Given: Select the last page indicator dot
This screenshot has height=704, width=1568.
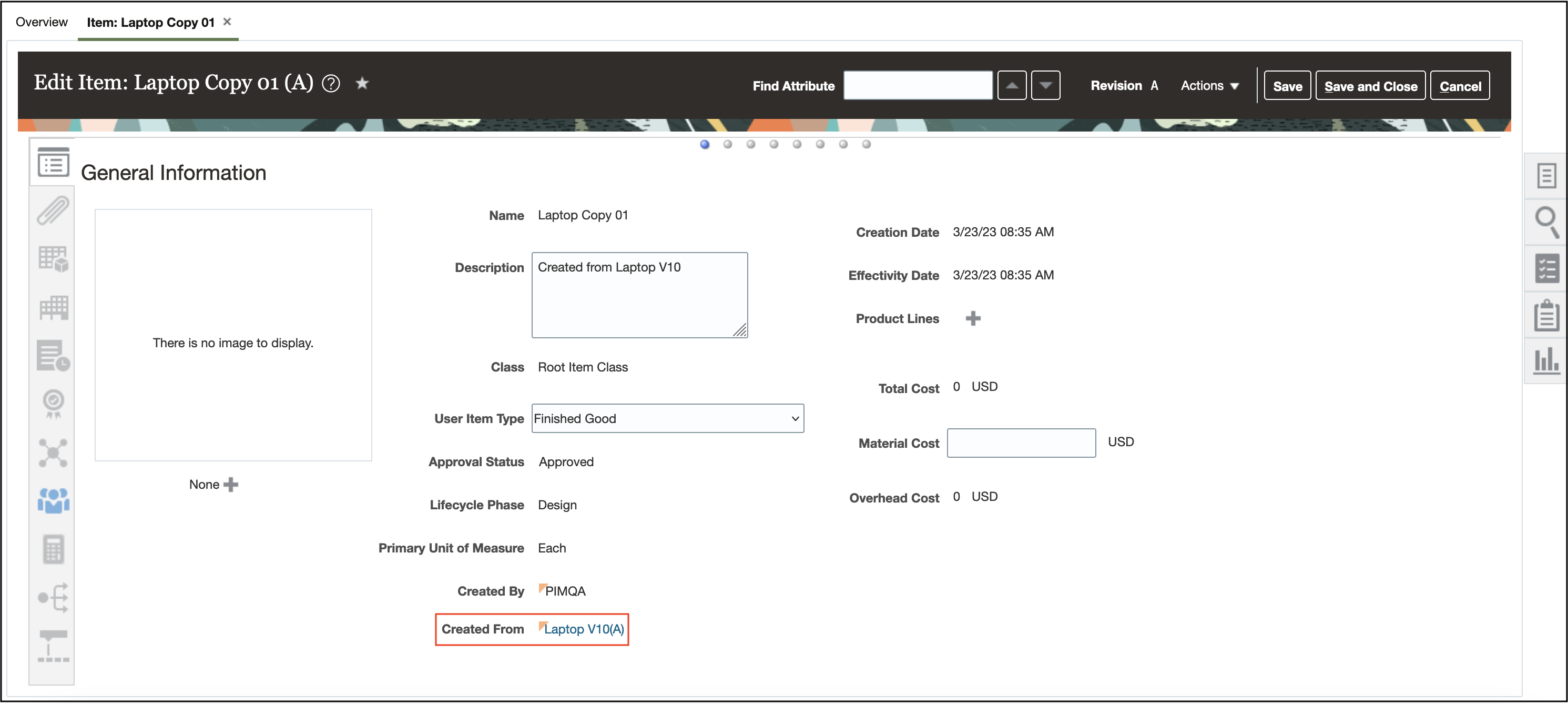Looking at the screenshot, I should click(x=866, y=144).
